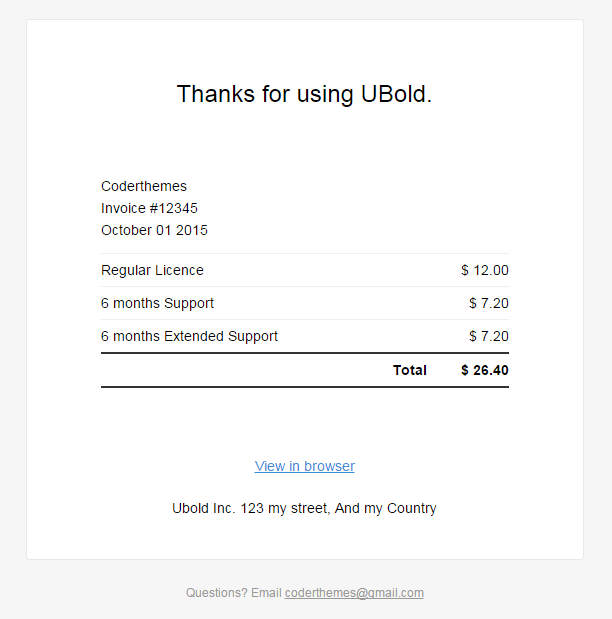Click the coderthemes@gmail.com email link
The height and width of the screenshot is (619, 612).
354,593
